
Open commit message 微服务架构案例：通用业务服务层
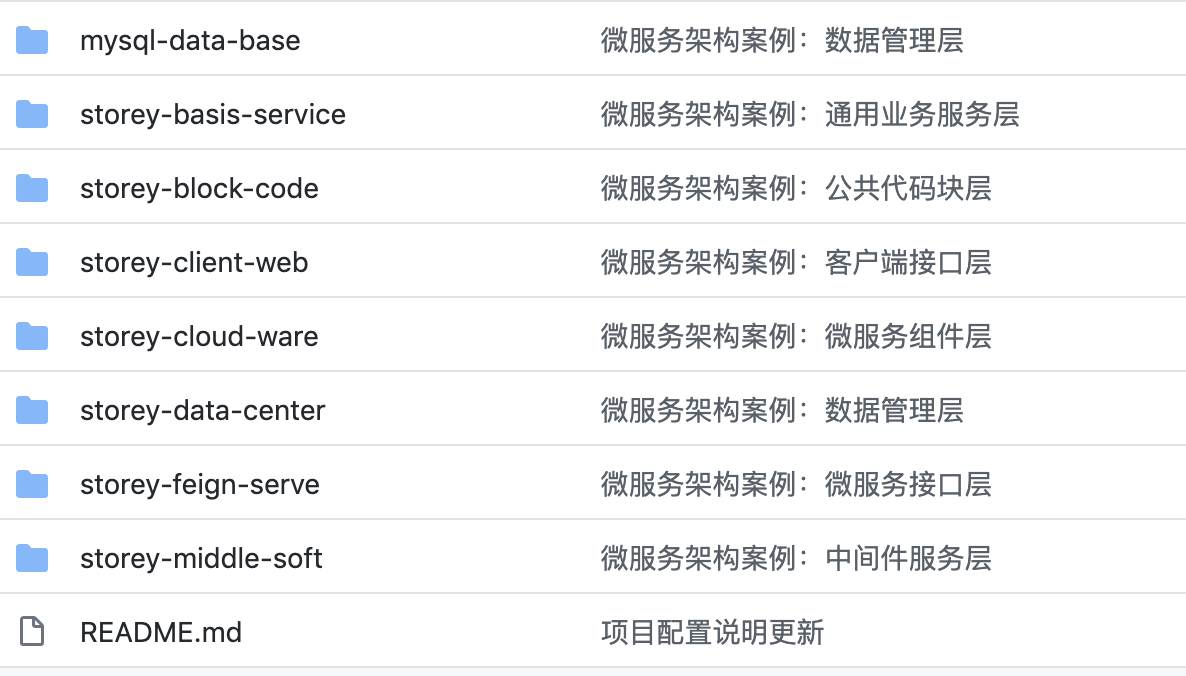tap(810, 115)
